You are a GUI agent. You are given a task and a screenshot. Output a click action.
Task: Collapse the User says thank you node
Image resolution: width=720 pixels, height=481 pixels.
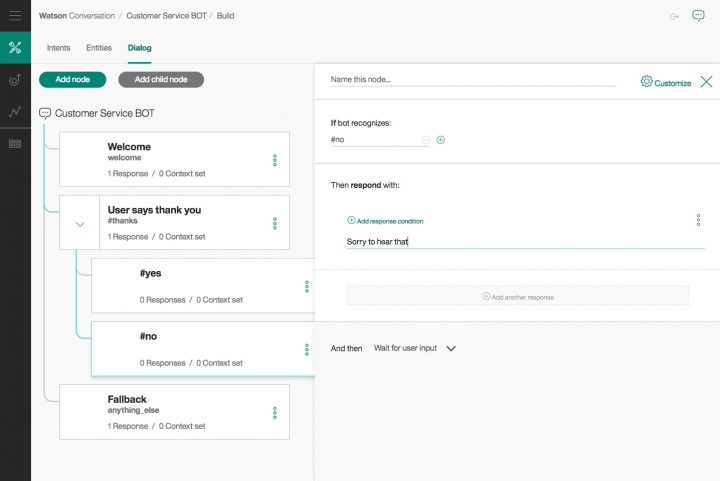tap(80, 224)
